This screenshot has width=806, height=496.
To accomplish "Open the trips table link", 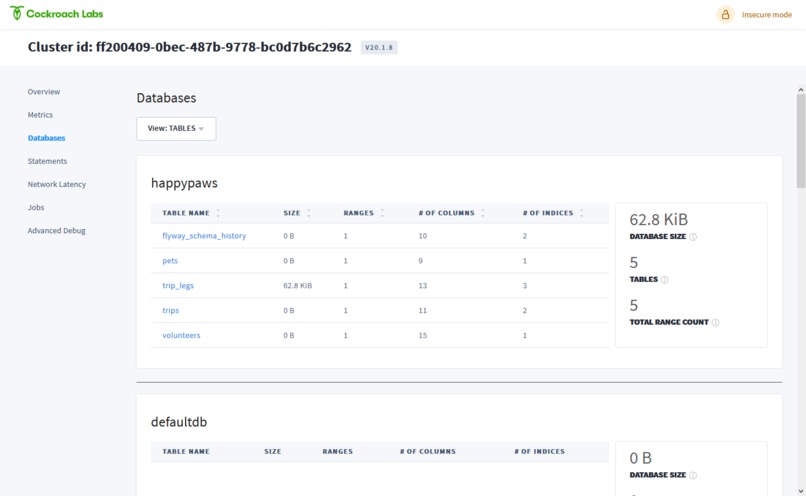I will pyautogui.click(x=170, y=310).
